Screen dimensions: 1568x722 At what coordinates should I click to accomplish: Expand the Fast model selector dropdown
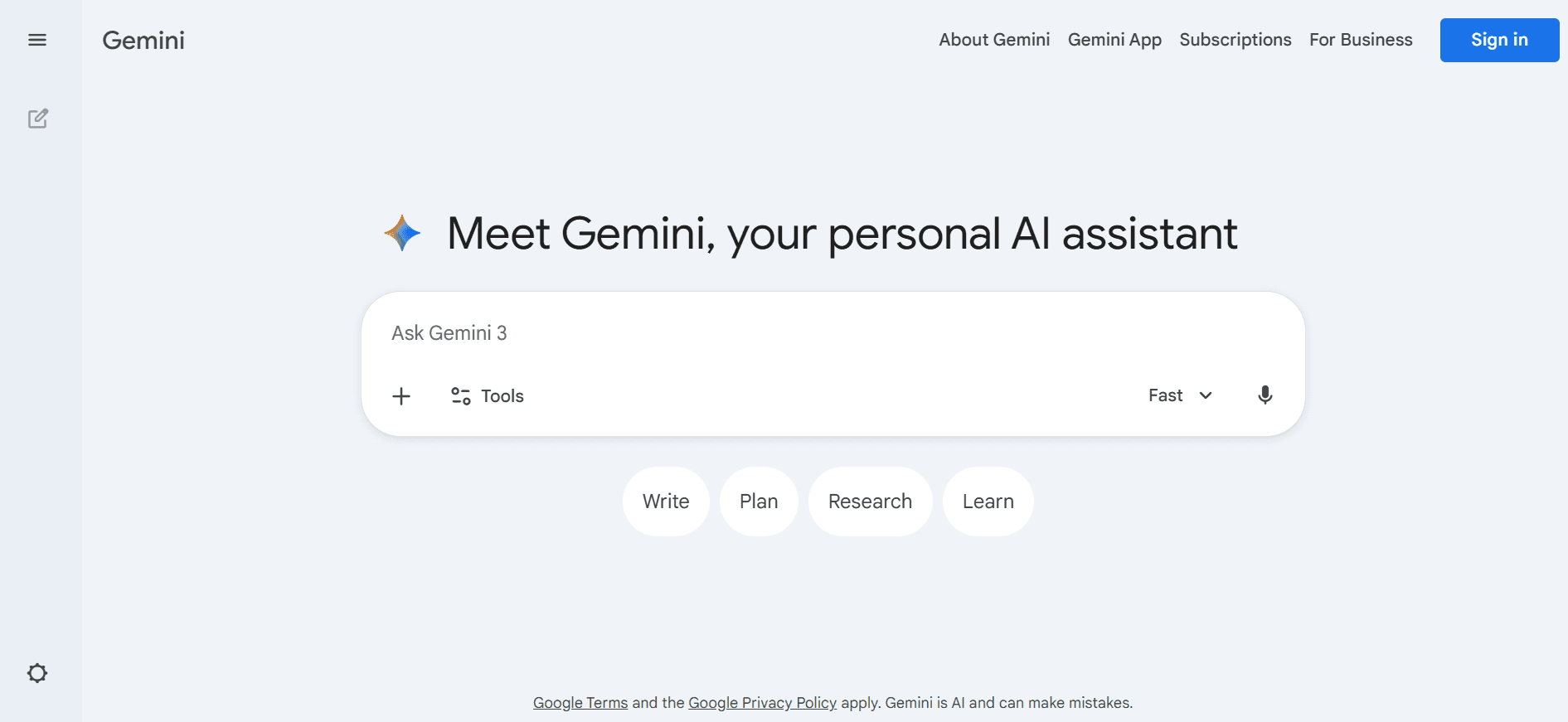[x=1165, y=395]
